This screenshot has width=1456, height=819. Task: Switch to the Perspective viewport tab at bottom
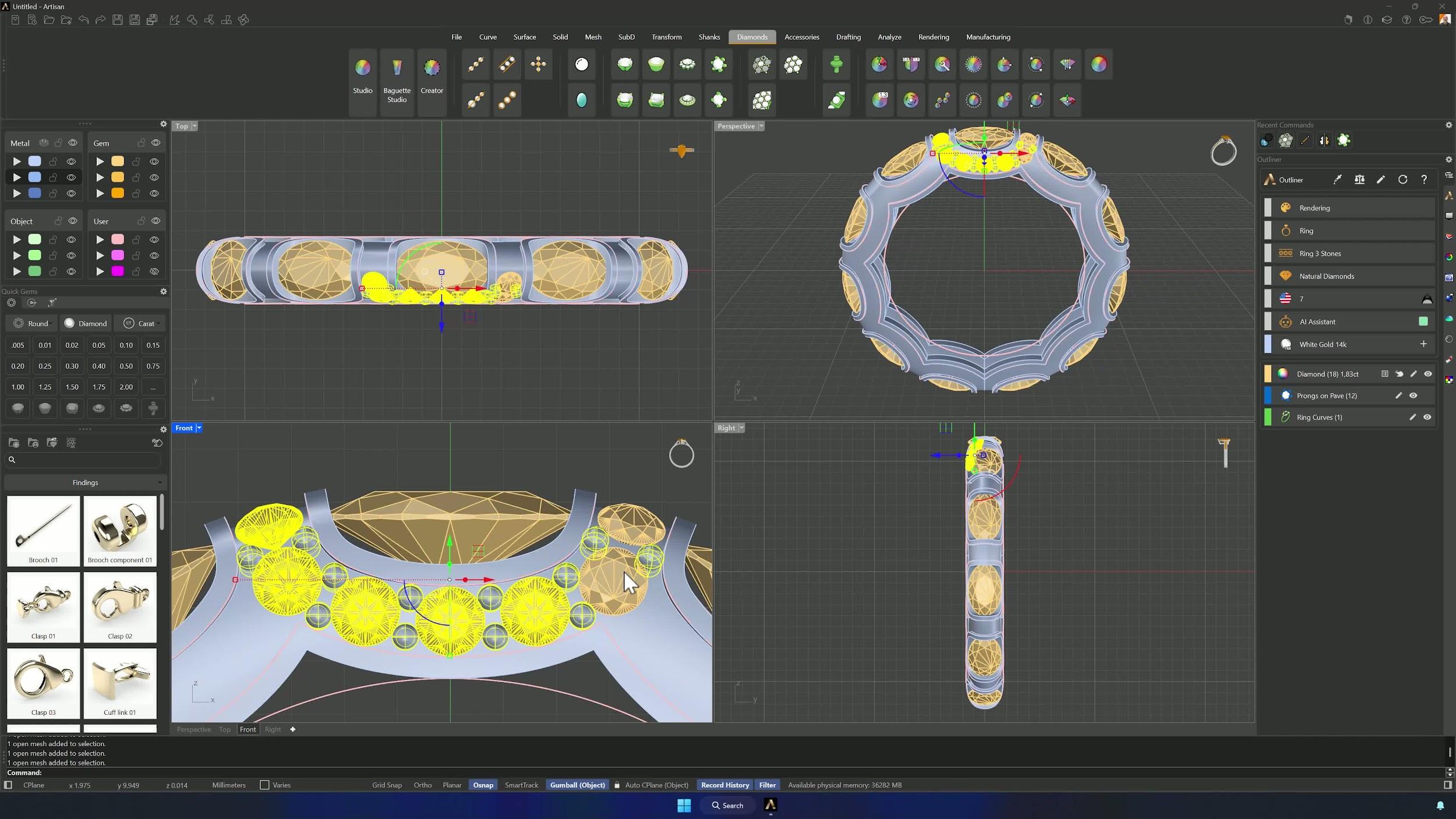coord(193,729)
